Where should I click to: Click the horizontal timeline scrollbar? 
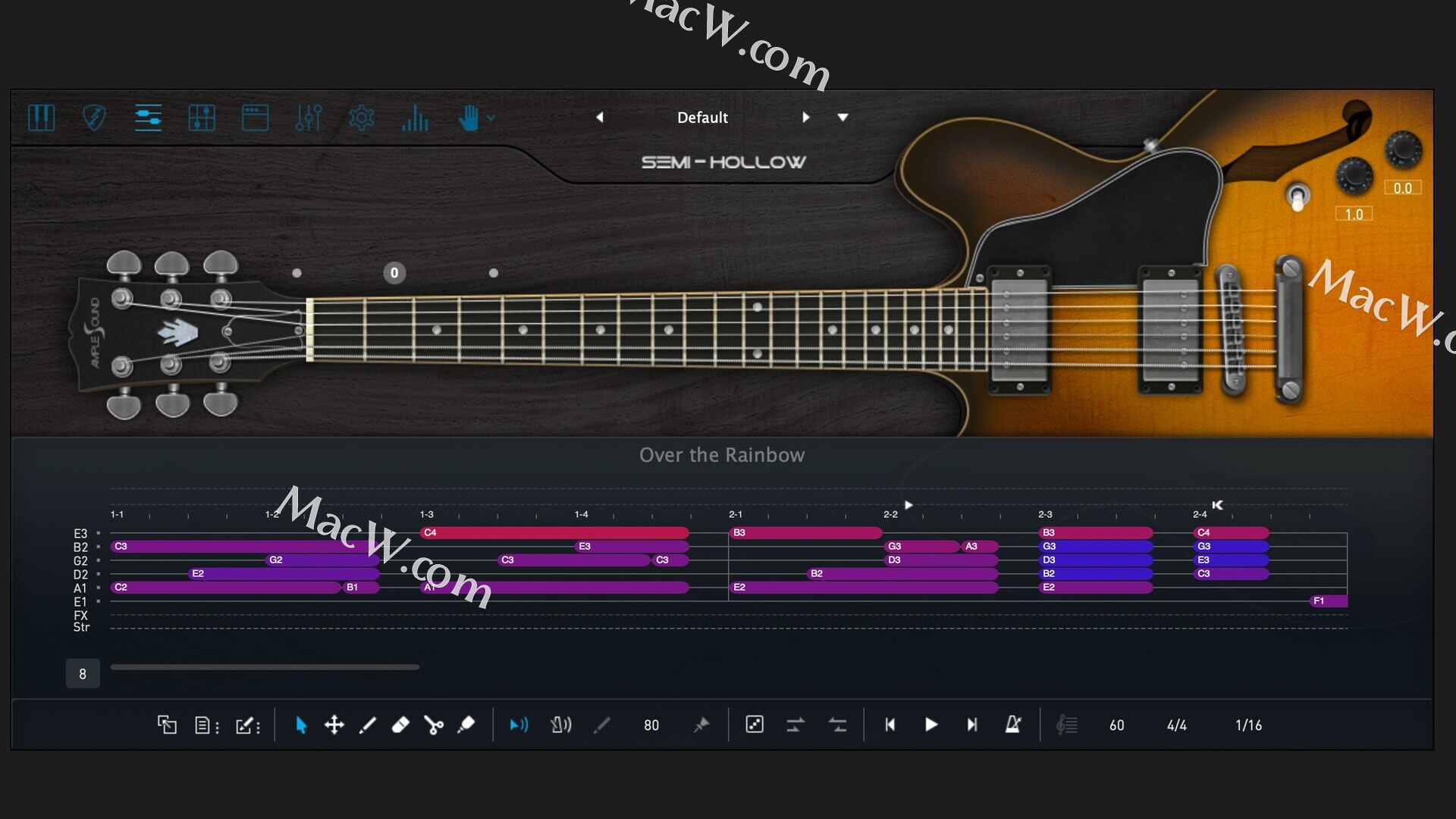click(265, 667)
